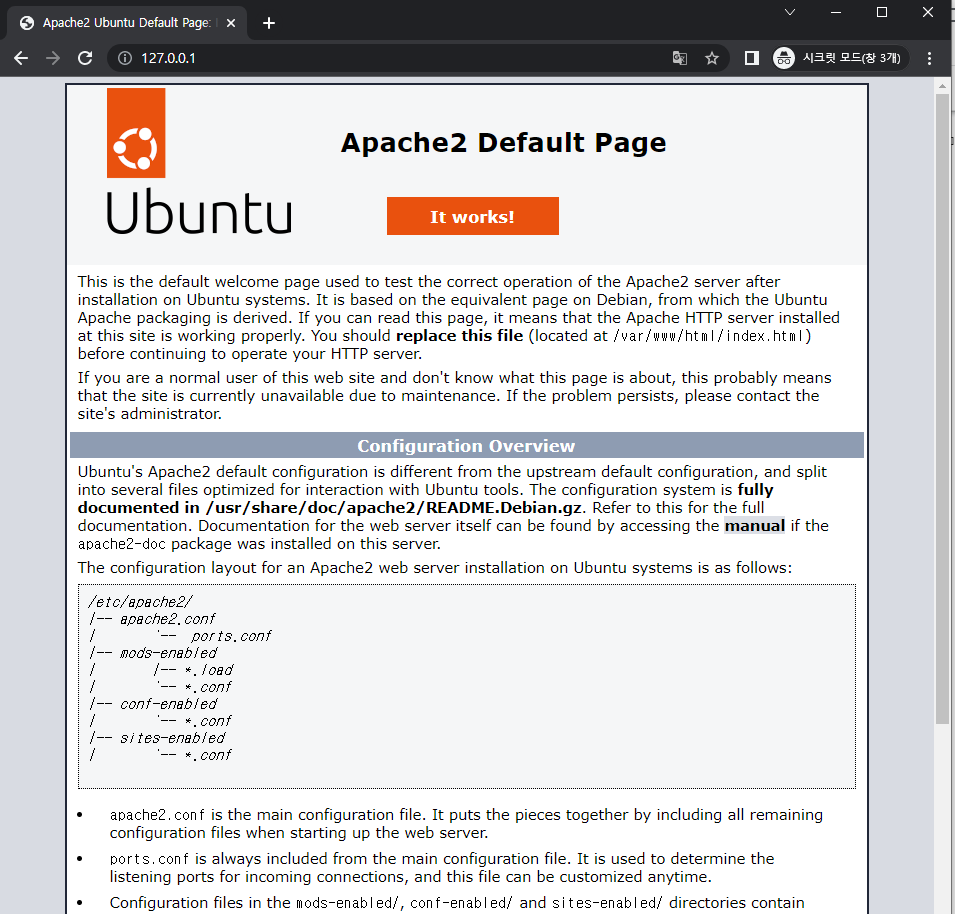This screenshot has height=914, width=955.
Task: Click sites-enabled in the config tree
Action: 172,738
